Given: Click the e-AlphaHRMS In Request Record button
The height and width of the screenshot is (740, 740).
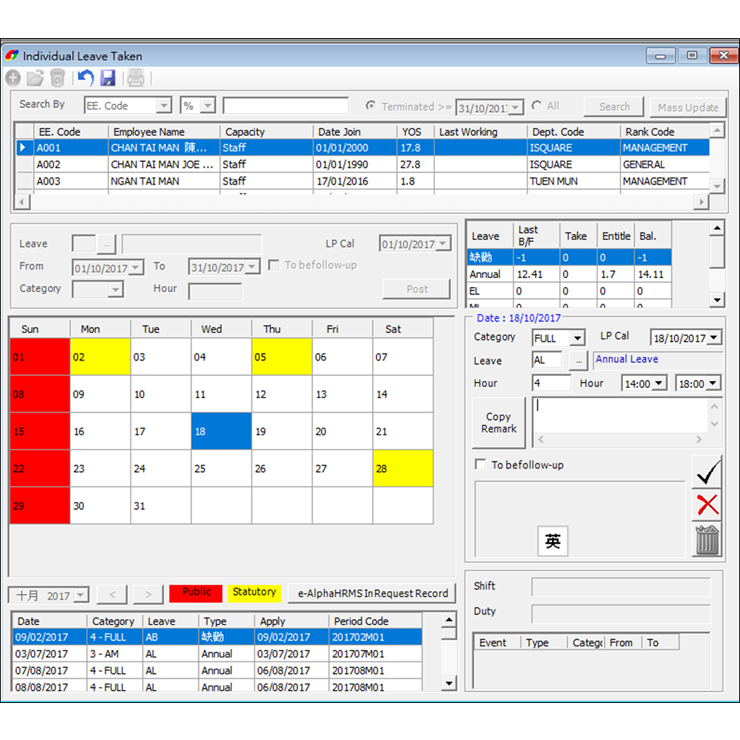Looking at the screenshot, I should point(372,593).
